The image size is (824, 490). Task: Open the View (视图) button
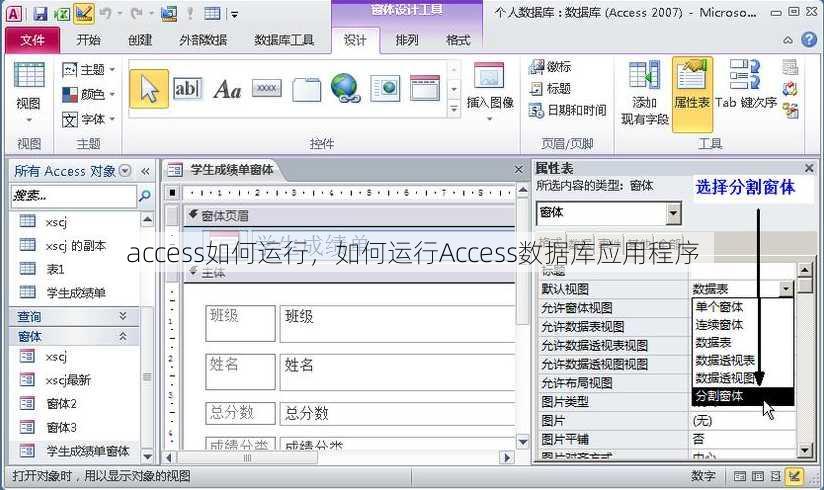click(x=28, y=94)
